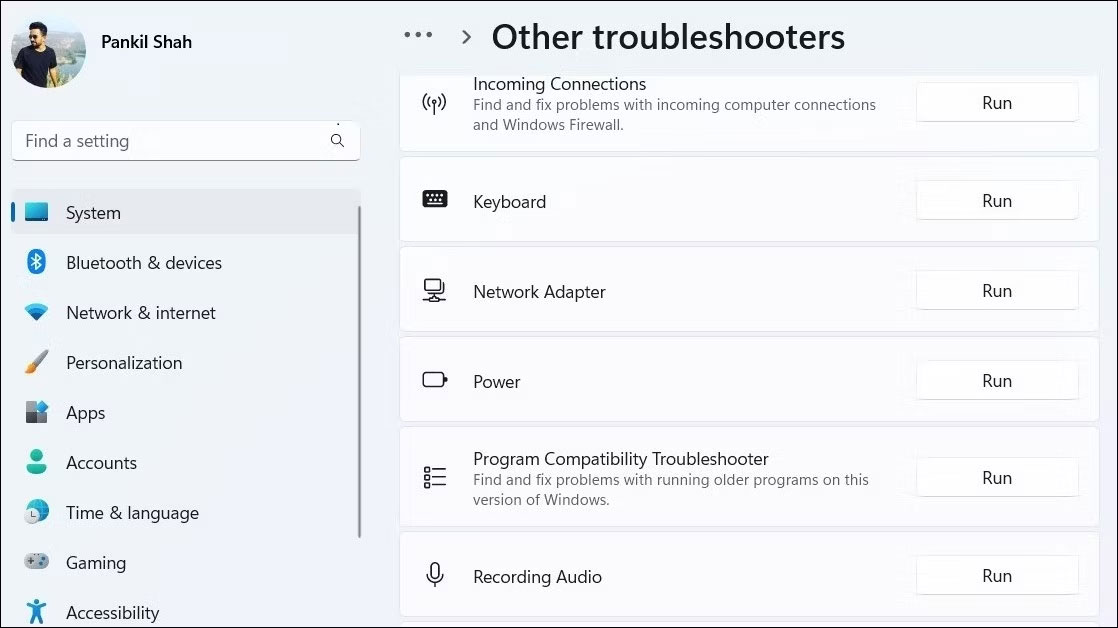Click the Power battery icon
Image resolution: width=1118 pixels, height=628 pixels.
(x=434, y=380)
